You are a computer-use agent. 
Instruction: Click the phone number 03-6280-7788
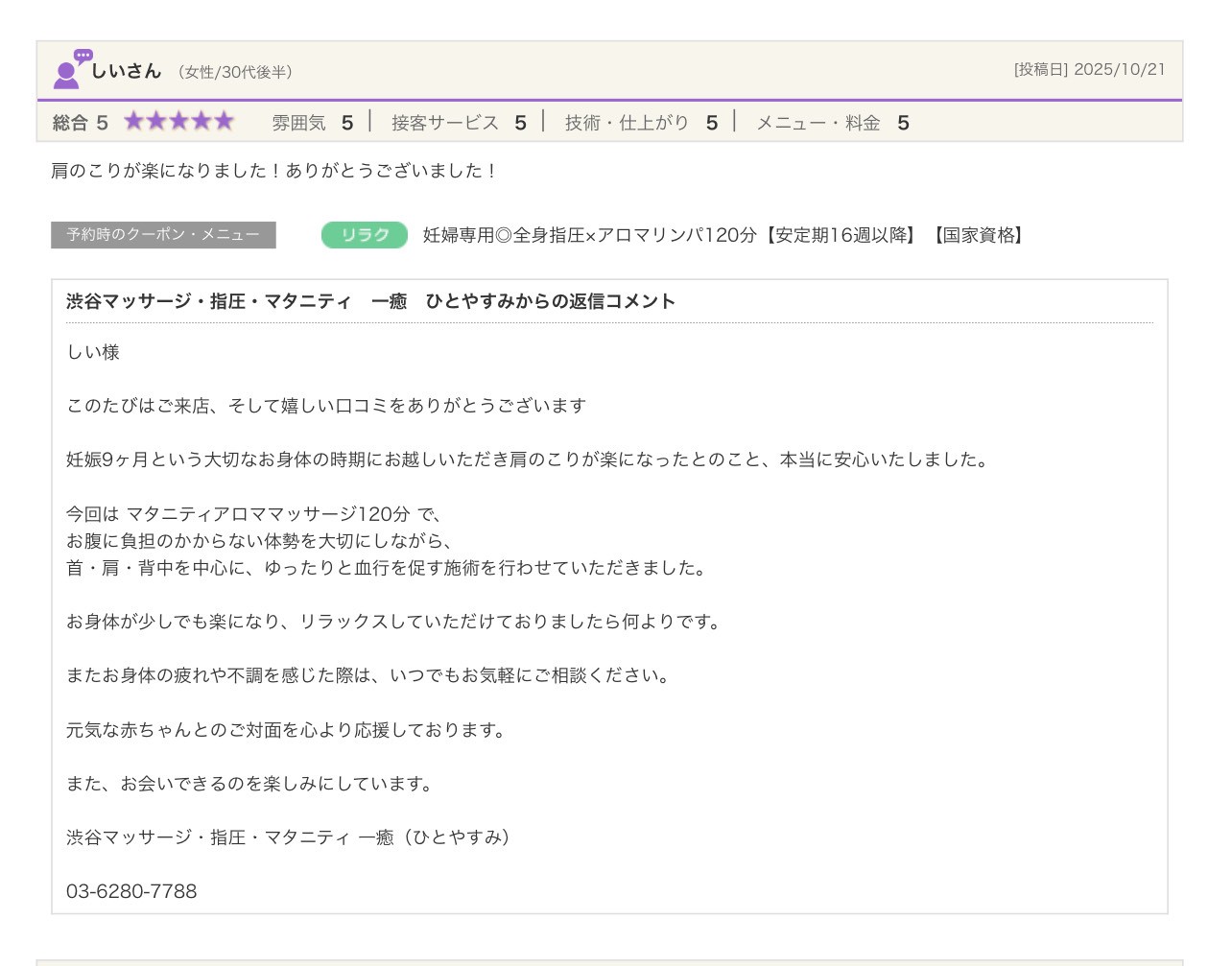[131, 891]
